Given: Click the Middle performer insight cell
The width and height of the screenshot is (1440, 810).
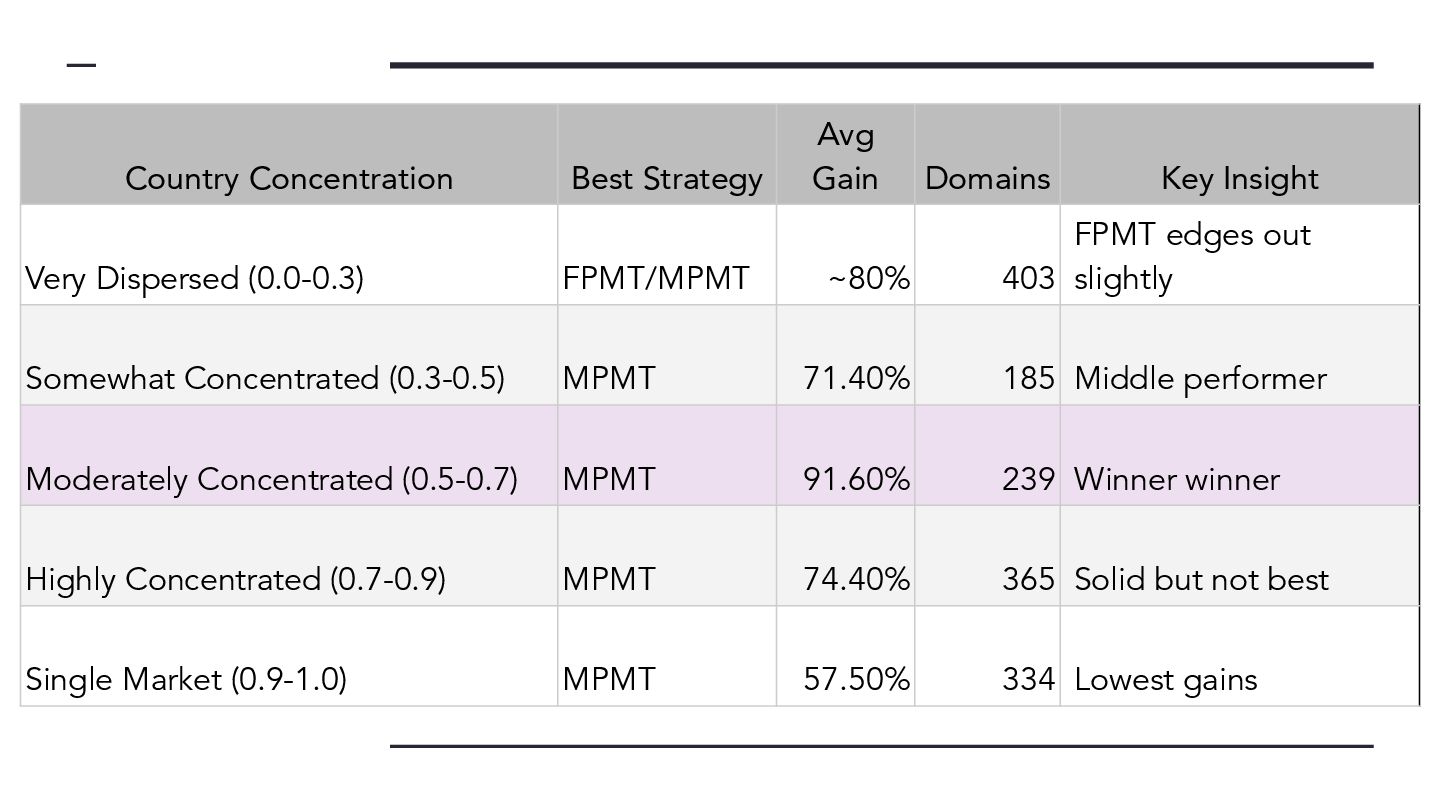Looking at the screenshot, I should point(1240,355).
